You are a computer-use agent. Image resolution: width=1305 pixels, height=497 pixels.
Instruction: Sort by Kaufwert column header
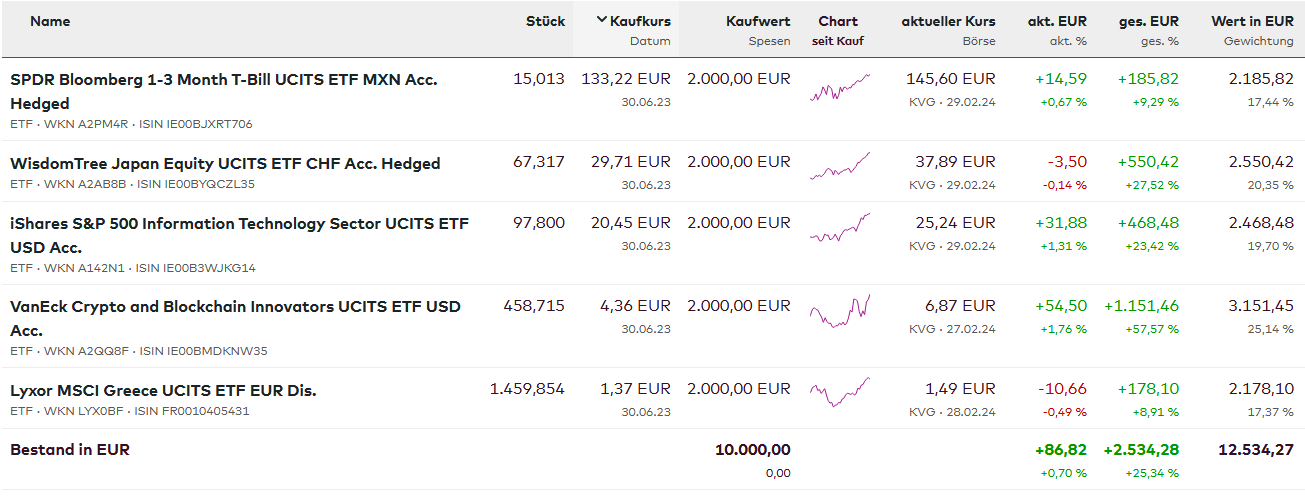coord(758,21)
